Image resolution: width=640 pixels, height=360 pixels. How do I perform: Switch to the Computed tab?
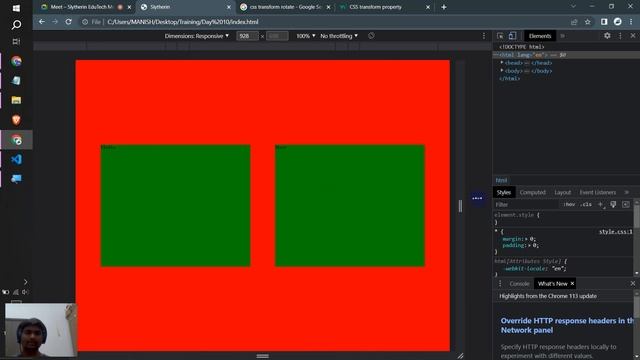point(532,192)
